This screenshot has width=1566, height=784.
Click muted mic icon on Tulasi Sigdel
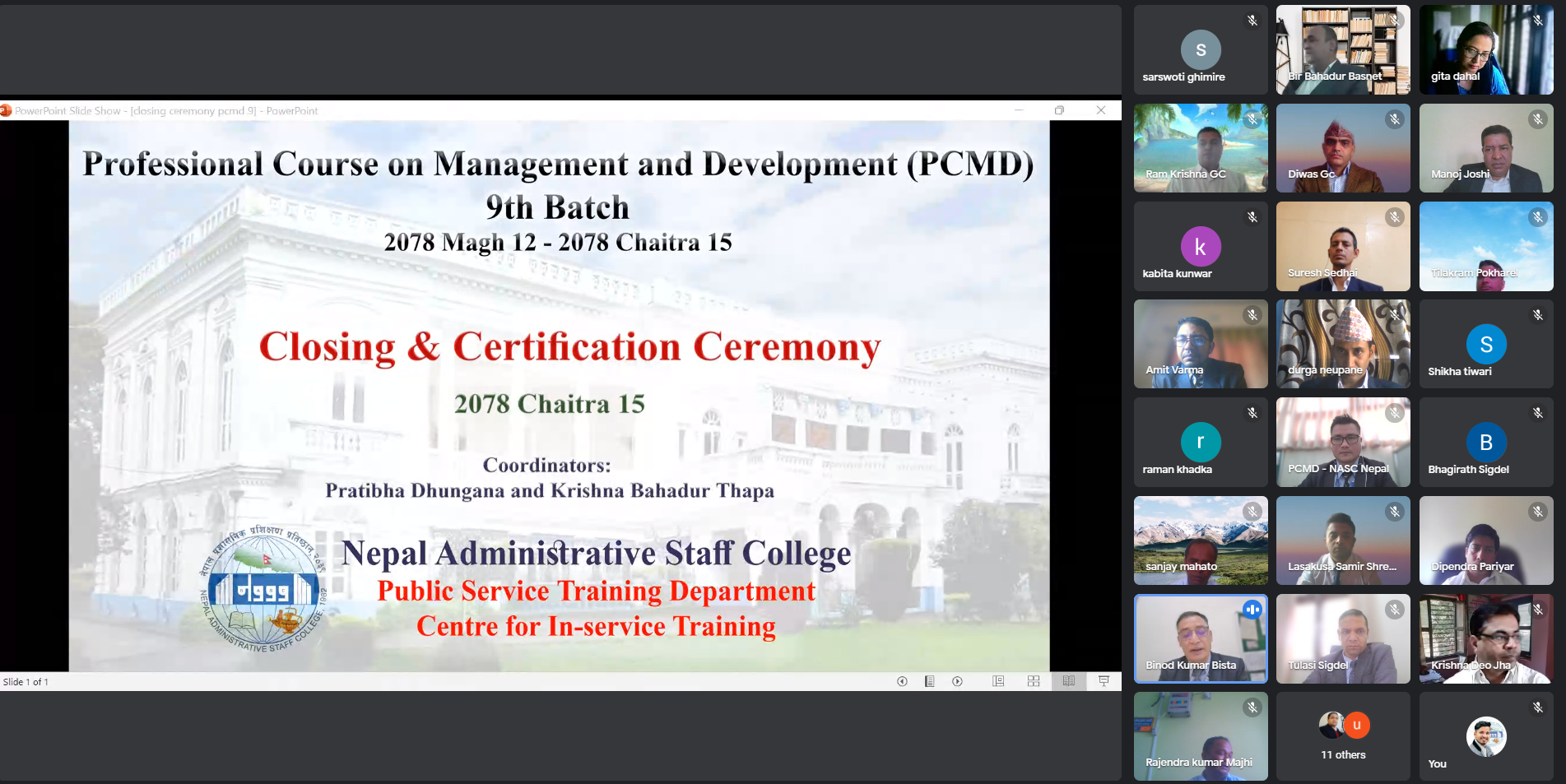[1395, 610]
